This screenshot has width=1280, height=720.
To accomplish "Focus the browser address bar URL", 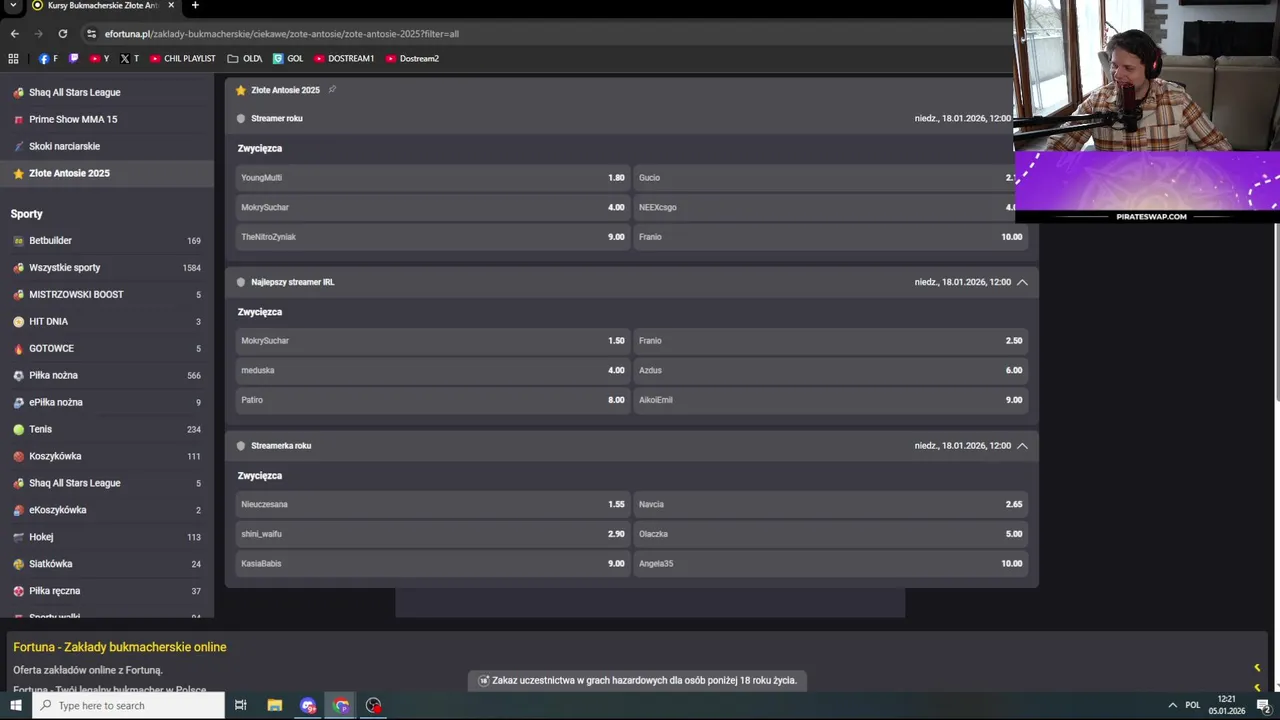I will coord(282,33).
